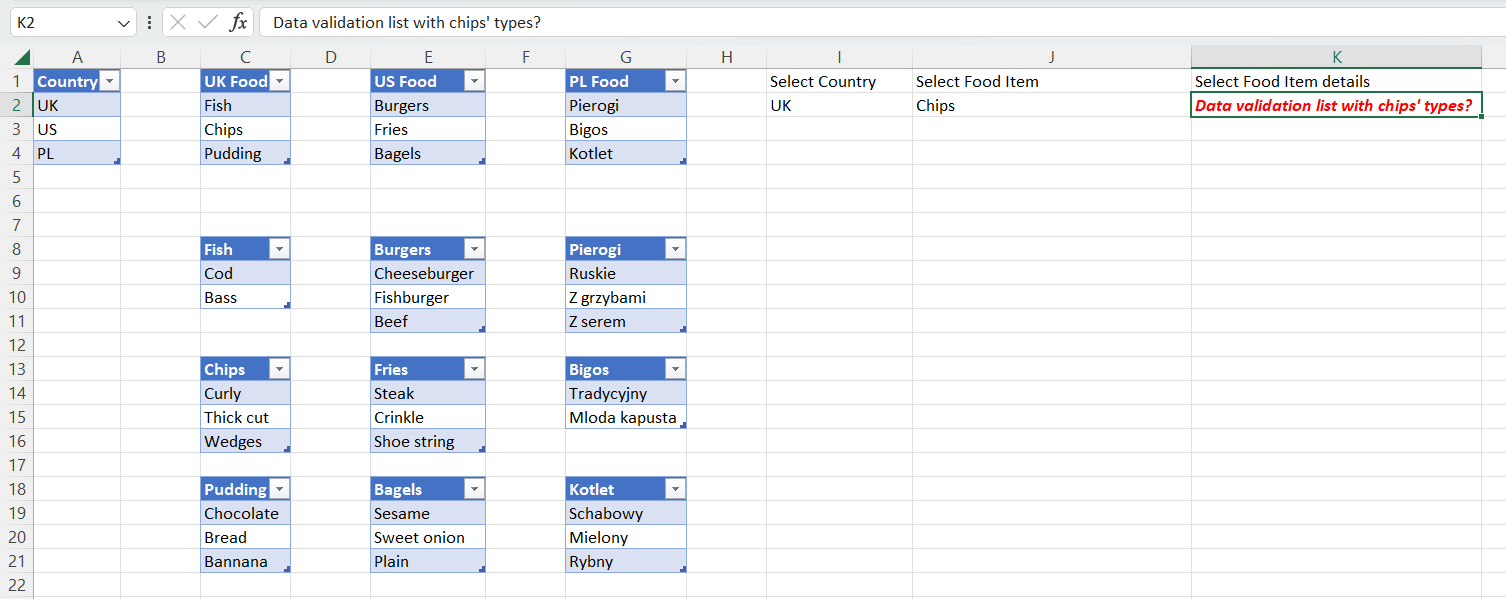Select column K by clicking its header
Image resolution: width=1506 pixels, height=599 pixels.
point(1336,56)
